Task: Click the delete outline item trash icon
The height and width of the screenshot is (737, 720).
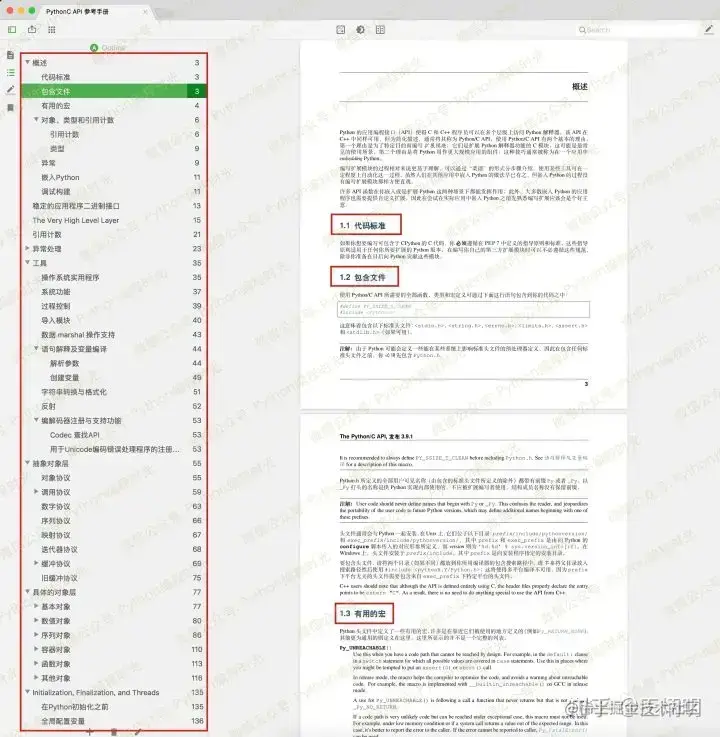Action: pyautogui.click(x=113, y=732)
